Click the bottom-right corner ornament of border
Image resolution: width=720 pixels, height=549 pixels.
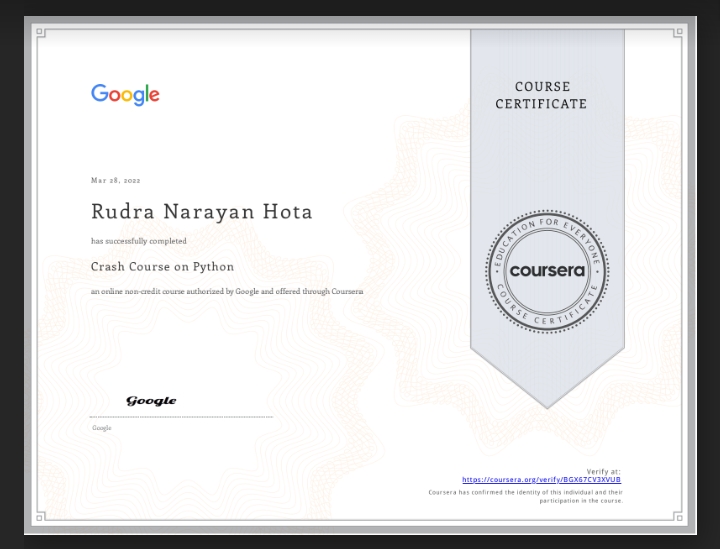pos(678,517)
